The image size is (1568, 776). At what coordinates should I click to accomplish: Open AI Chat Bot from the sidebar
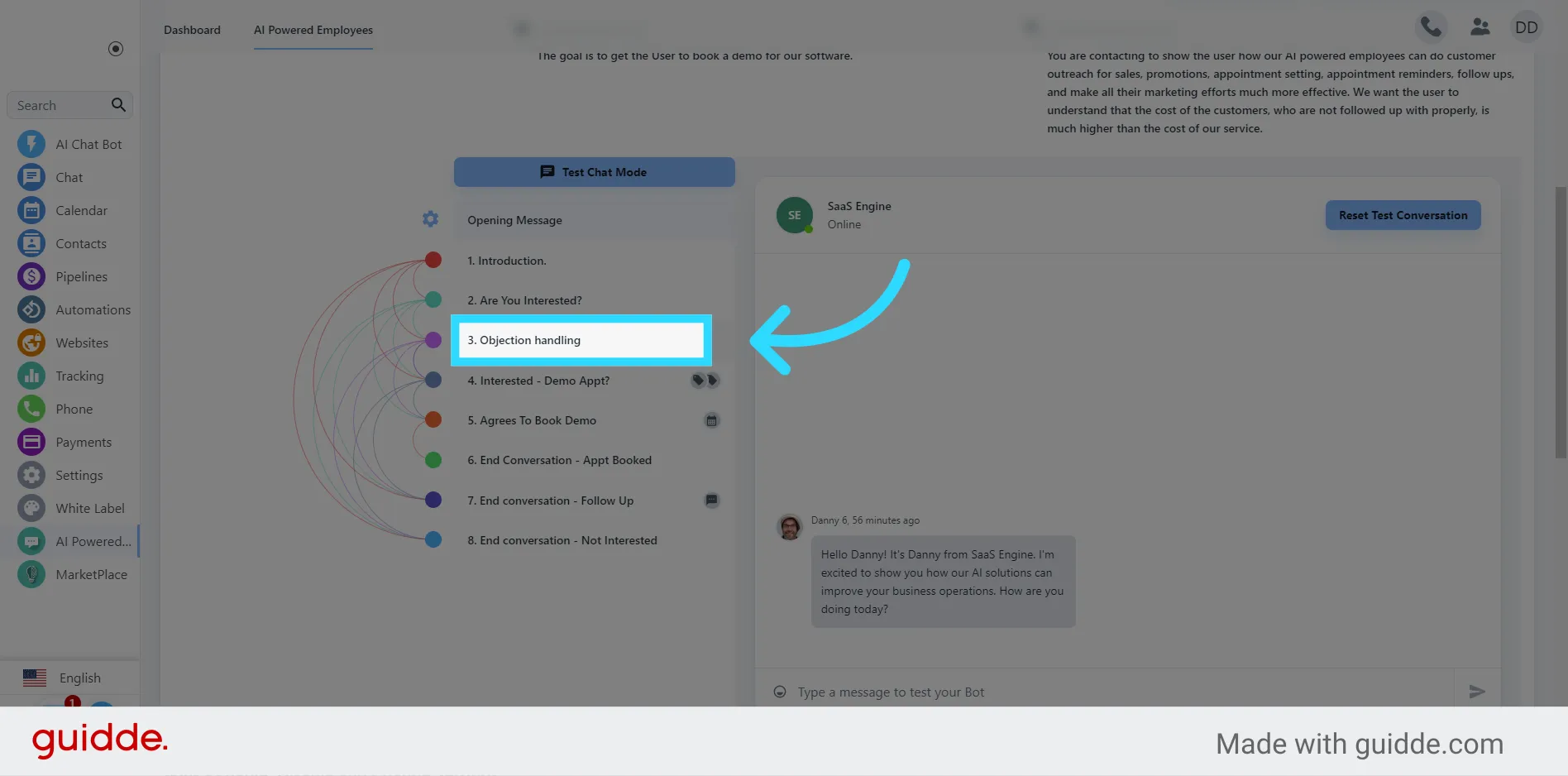69,144
